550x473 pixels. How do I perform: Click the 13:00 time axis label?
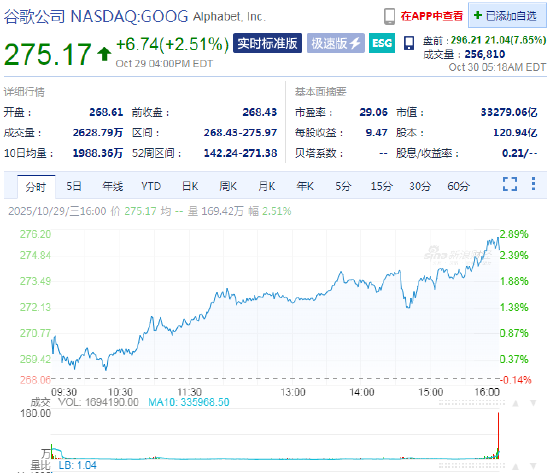293,392
